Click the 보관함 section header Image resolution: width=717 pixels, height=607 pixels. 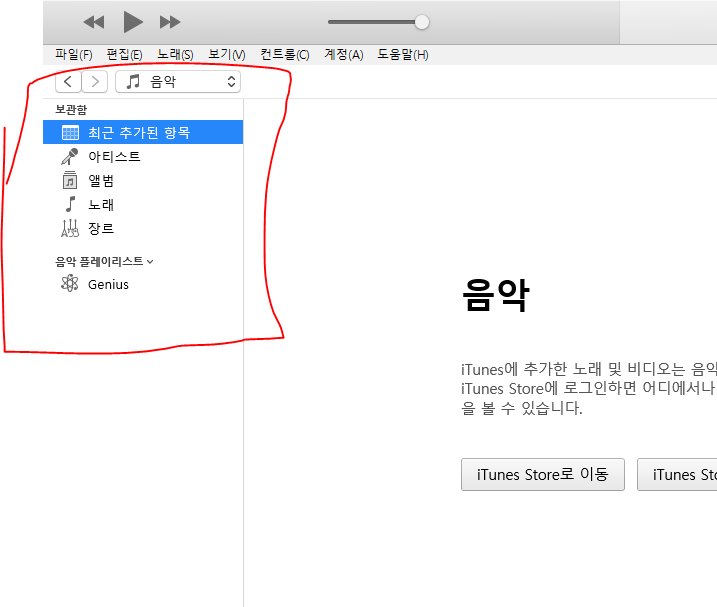[x=71, y=110]
